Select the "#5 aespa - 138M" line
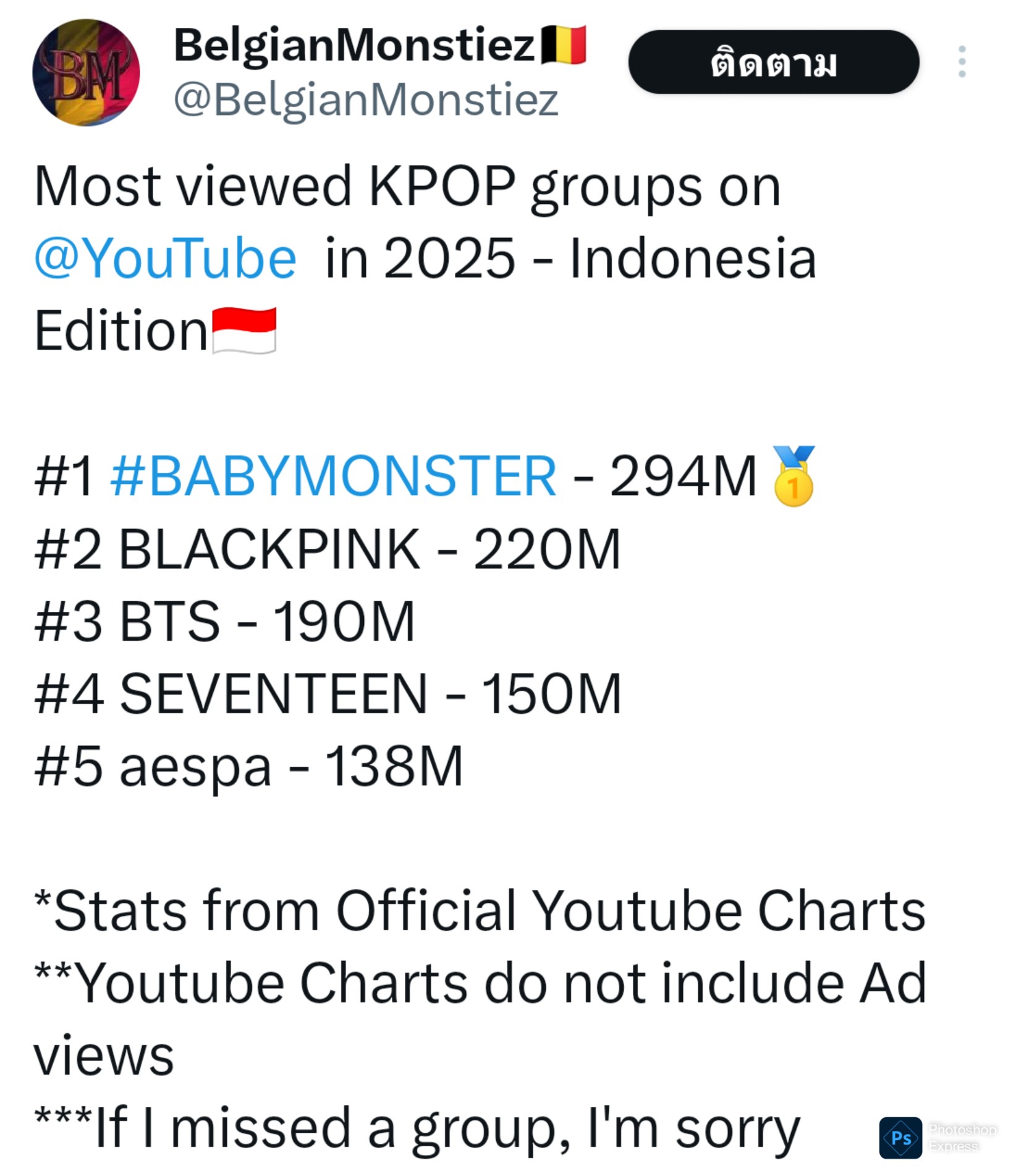Image resolution: width=1016 pixels, height=1176 pixels. [248, 766]
